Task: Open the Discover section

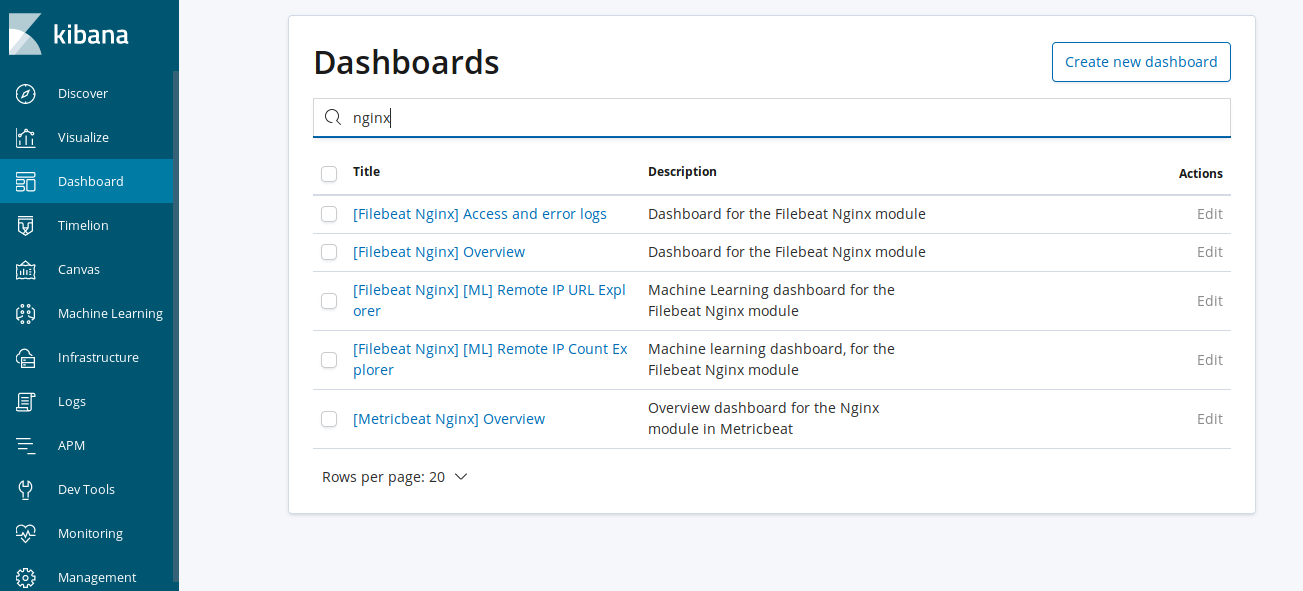Action: tap(82, 93)
